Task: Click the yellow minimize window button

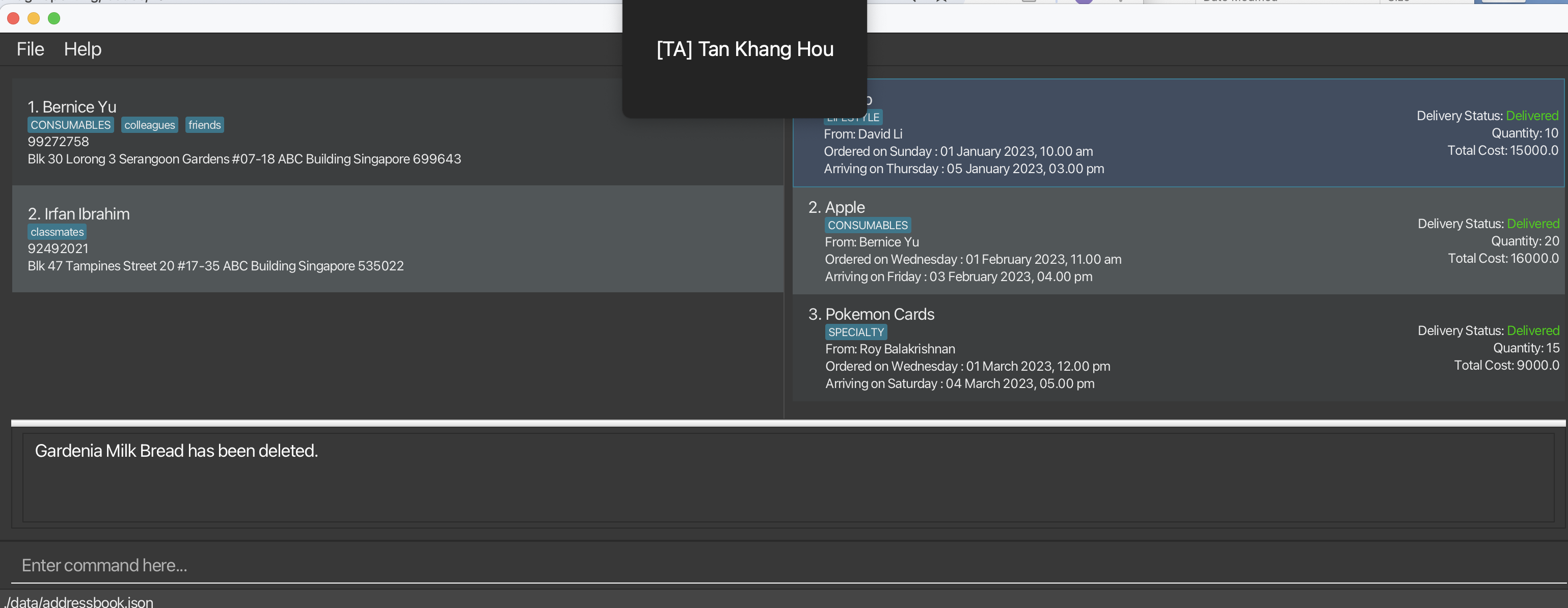Action: point(34,18)
